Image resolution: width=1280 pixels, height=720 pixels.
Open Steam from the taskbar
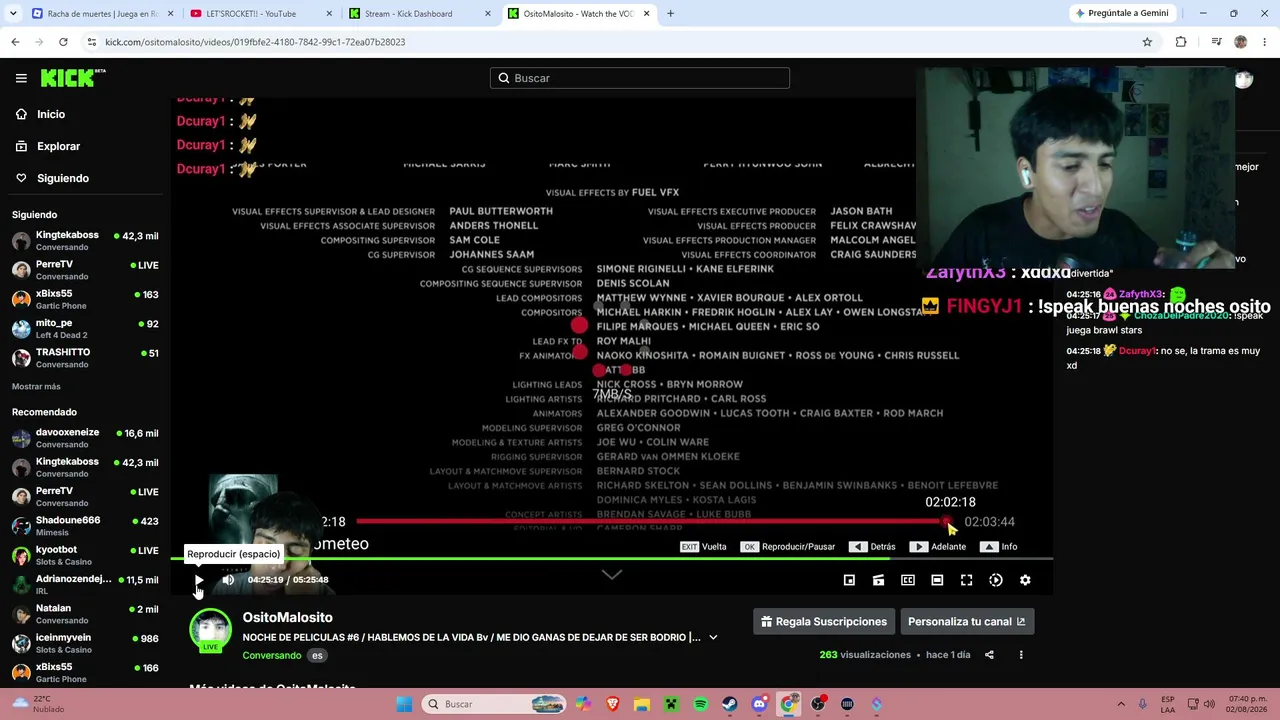pos(730,704)
